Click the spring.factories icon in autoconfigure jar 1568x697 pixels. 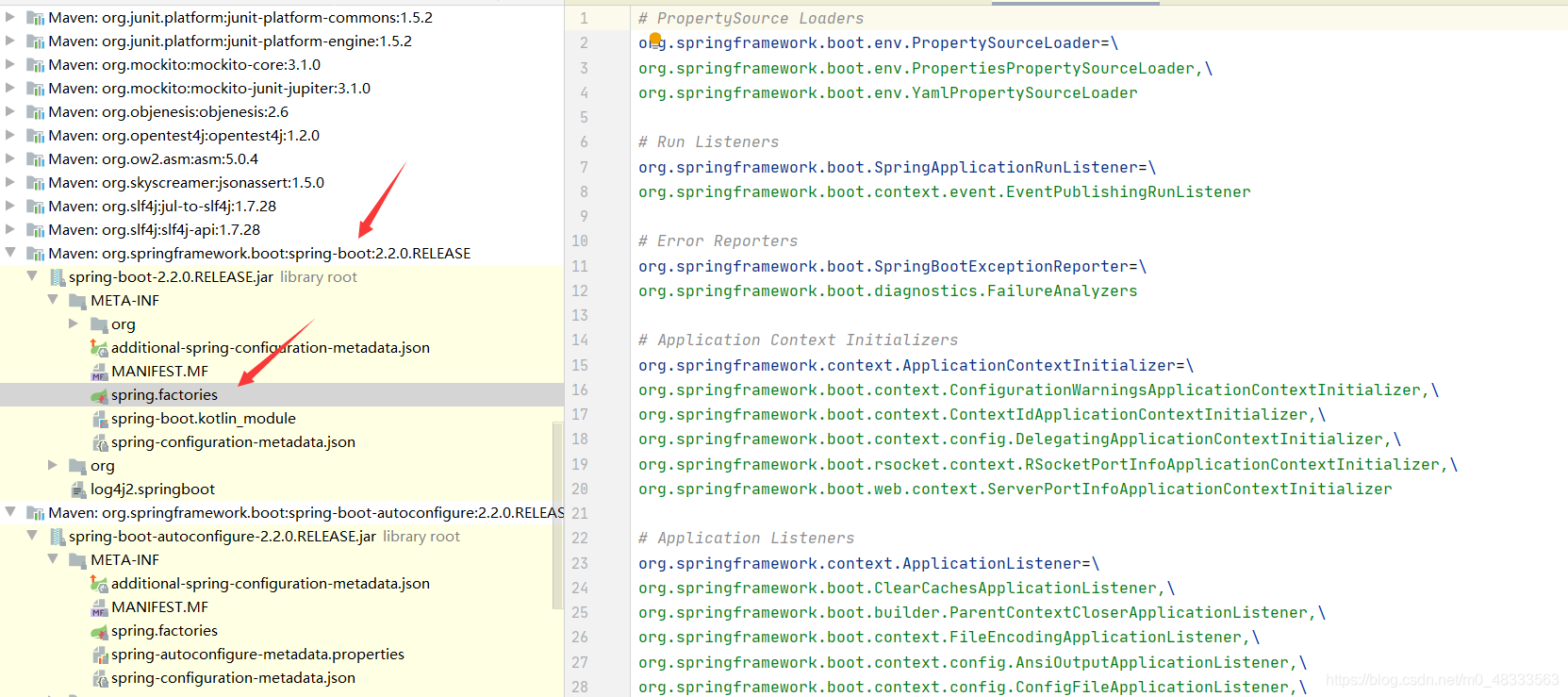click(x=99, y=631)
